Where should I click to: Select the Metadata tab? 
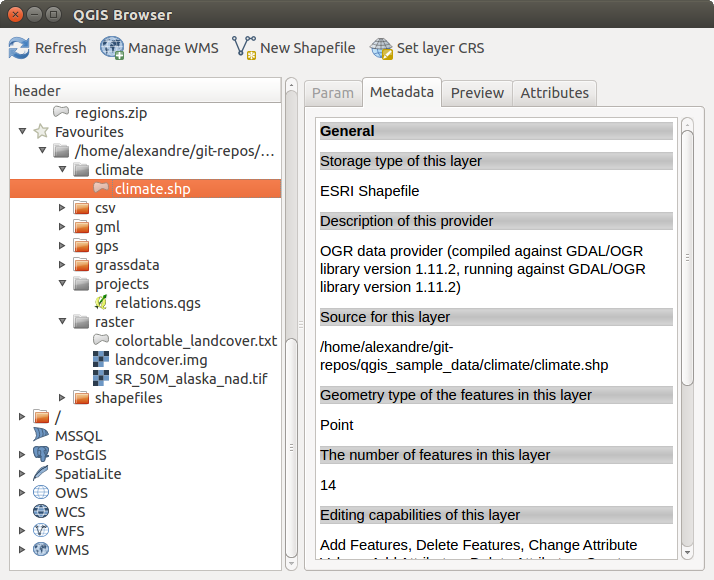pyautogui.click(x=402, y=92)
